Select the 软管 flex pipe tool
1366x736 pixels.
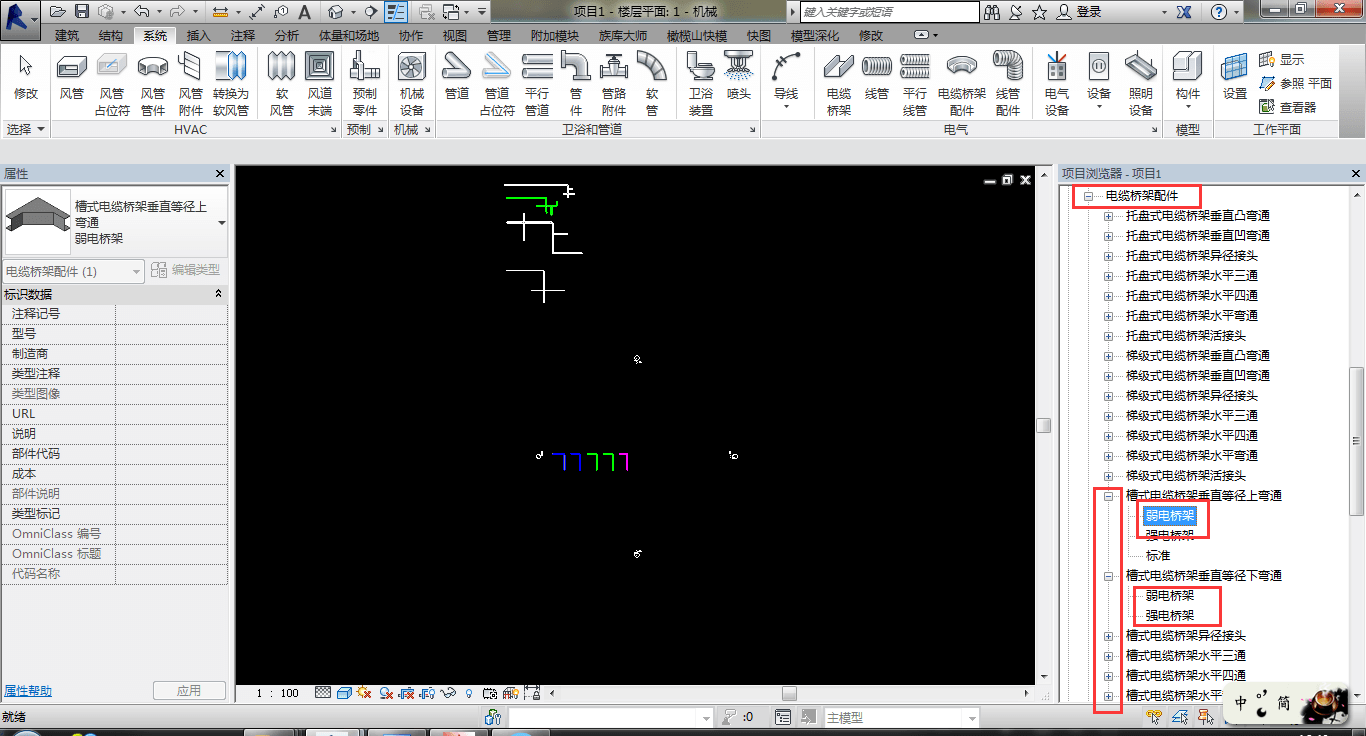point(652,83)
